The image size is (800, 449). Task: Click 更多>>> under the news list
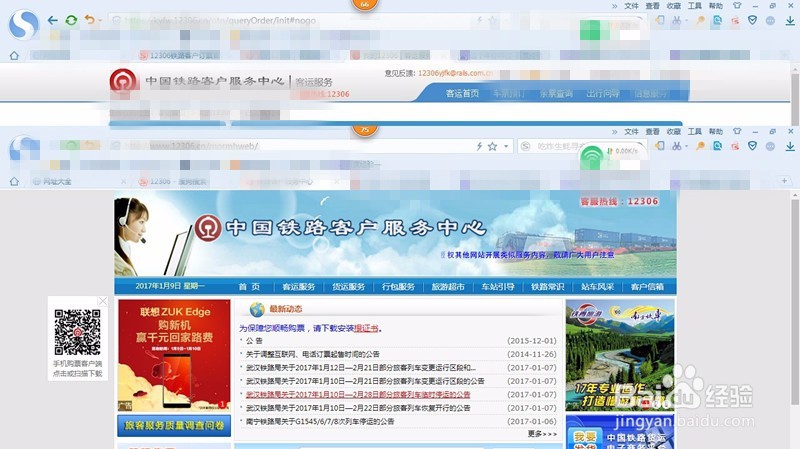pyautogui.click(x=542, y=434)
